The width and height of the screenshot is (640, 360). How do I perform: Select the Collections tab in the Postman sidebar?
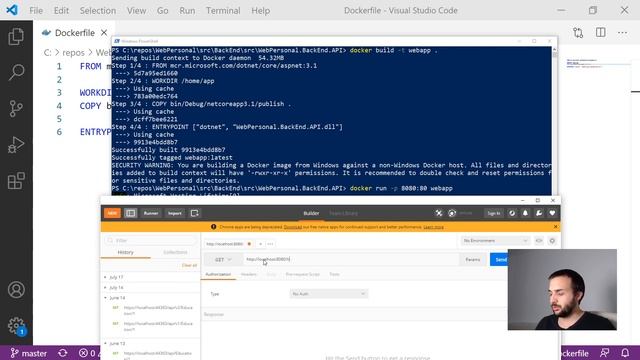[x=175, y=252]
